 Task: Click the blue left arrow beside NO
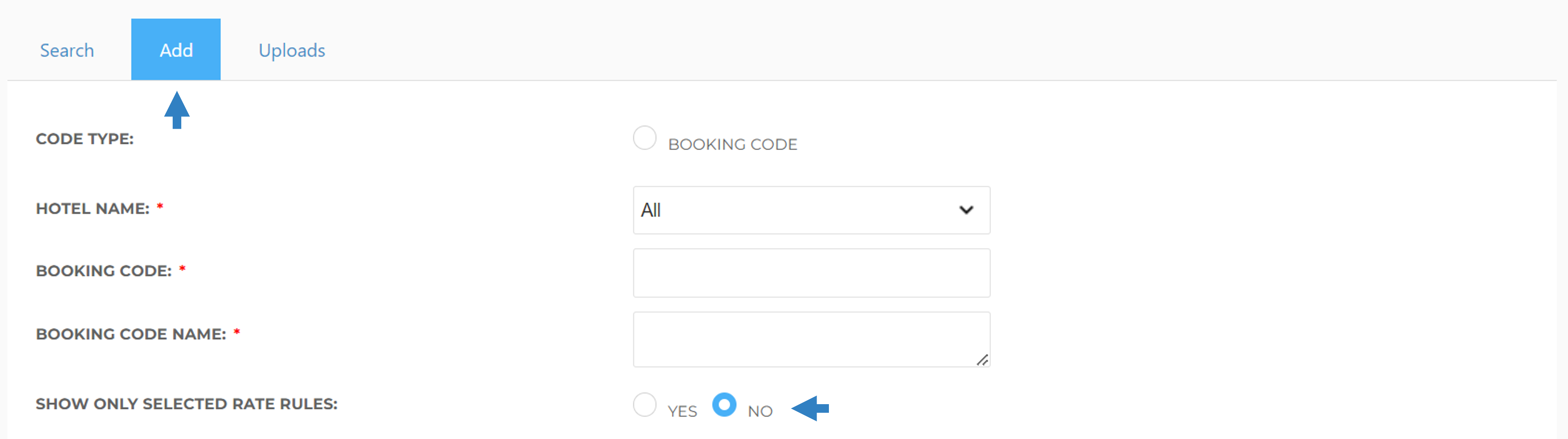tap(810, 409)
